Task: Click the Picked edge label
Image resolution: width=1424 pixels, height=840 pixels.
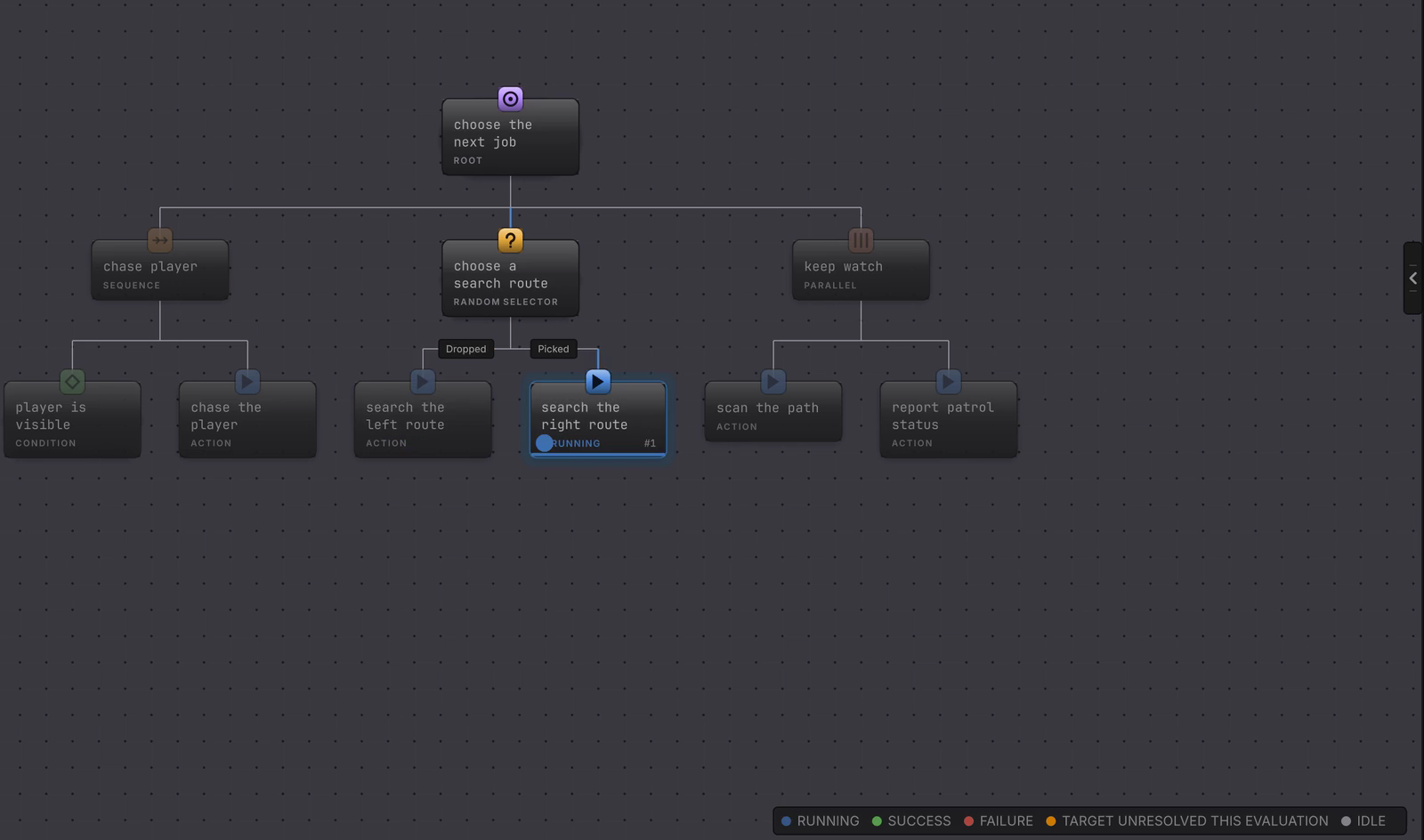Action: point(554,349)
